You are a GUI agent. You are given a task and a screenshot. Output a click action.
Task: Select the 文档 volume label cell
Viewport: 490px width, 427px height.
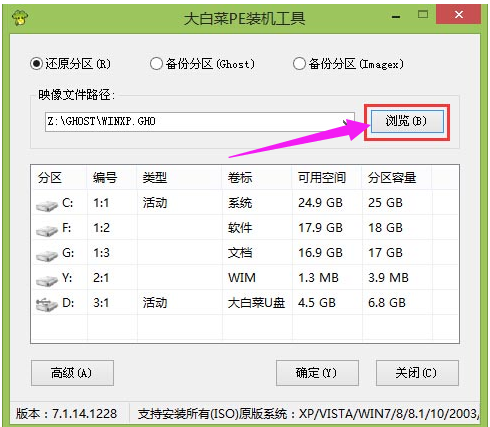click(240, 253)
